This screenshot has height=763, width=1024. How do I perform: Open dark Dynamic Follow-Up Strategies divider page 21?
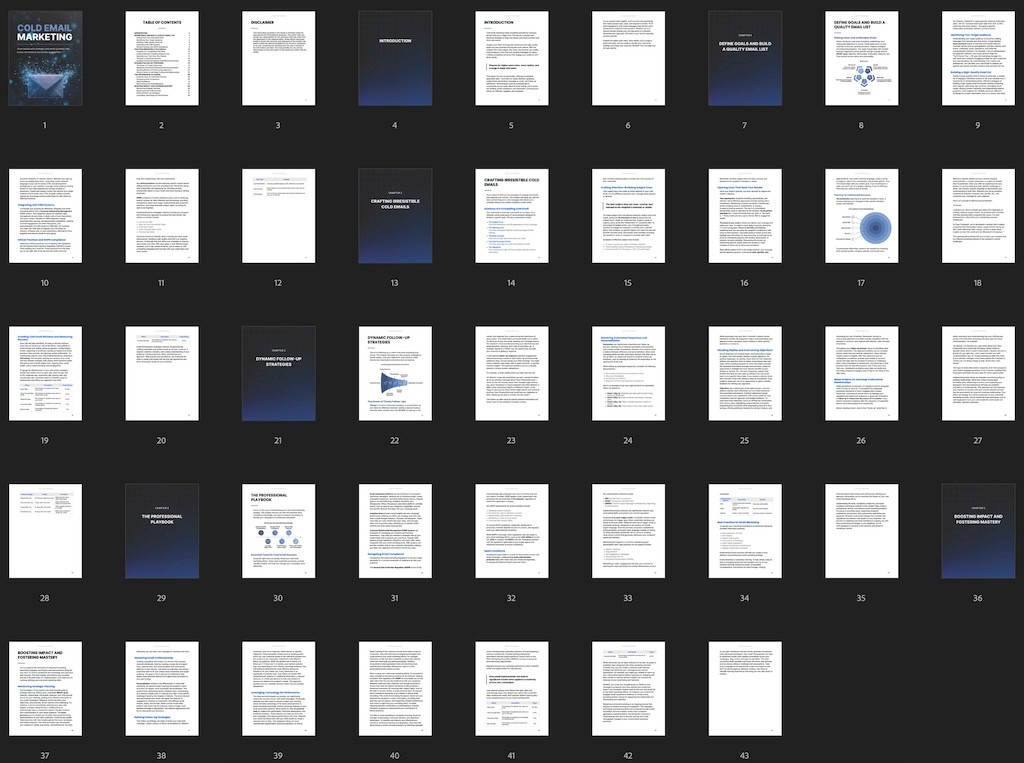tap(279, 374)
